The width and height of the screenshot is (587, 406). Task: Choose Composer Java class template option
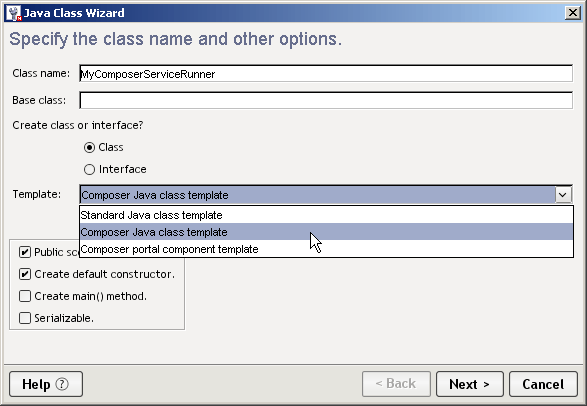tap(326, 232)
